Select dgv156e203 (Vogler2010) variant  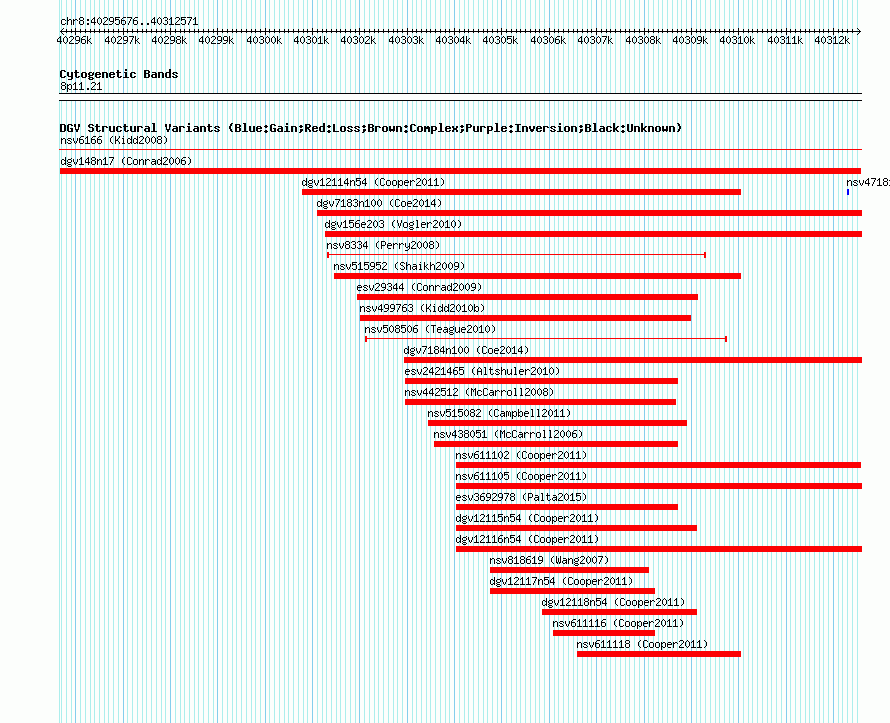click(393, 224)
